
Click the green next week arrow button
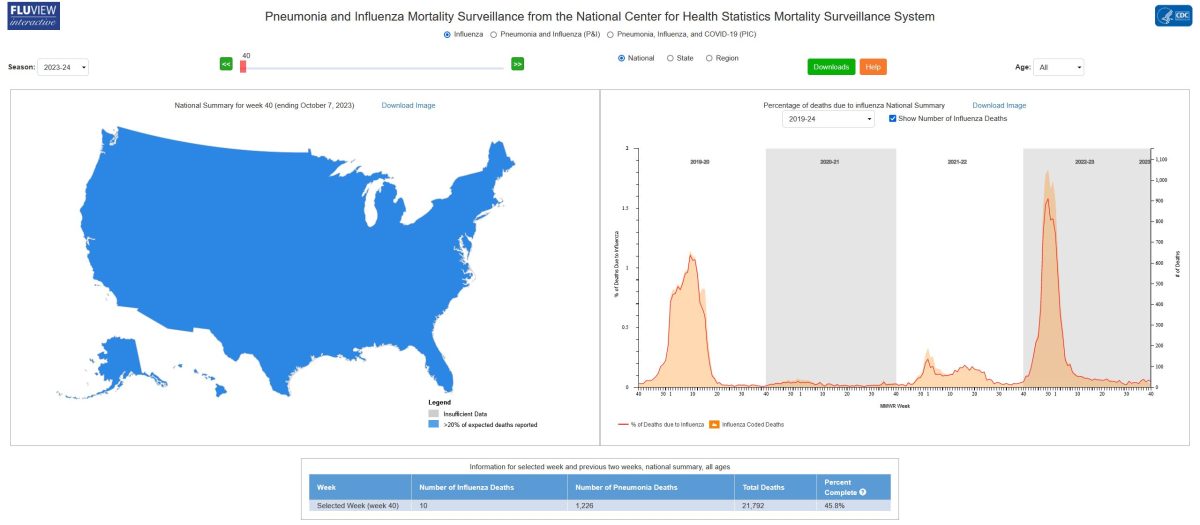pos(517,64)
